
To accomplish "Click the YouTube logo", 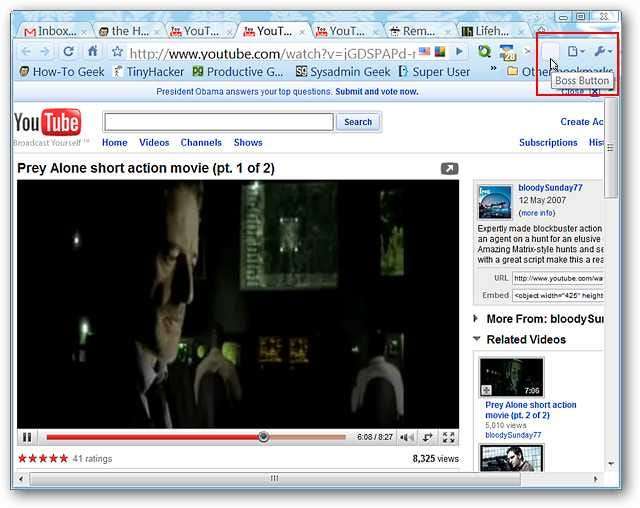I will pos(47,122).
